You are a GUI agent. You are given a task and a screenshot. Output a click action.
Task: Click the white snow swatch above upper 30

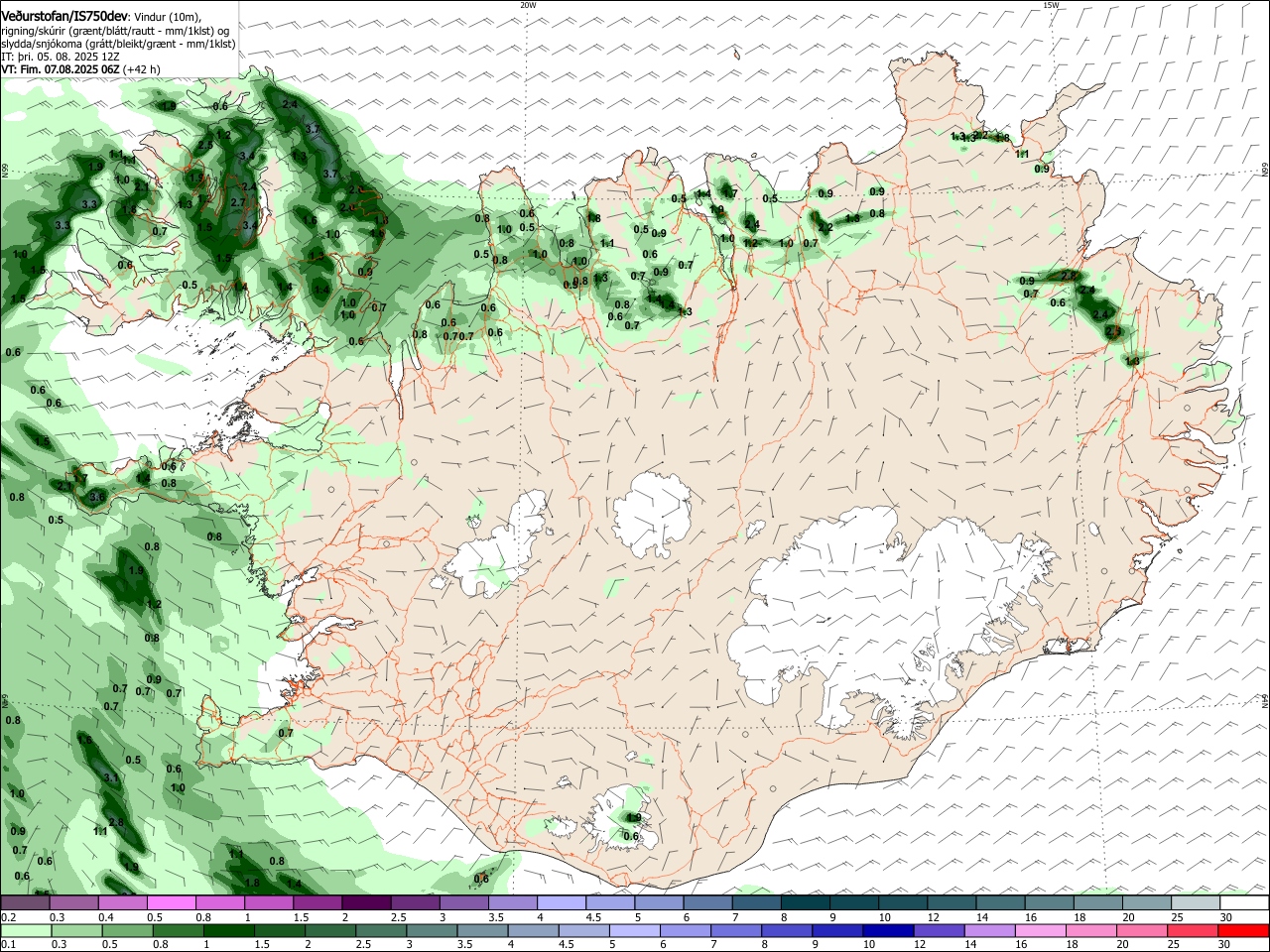click(x=1242, y=903)
